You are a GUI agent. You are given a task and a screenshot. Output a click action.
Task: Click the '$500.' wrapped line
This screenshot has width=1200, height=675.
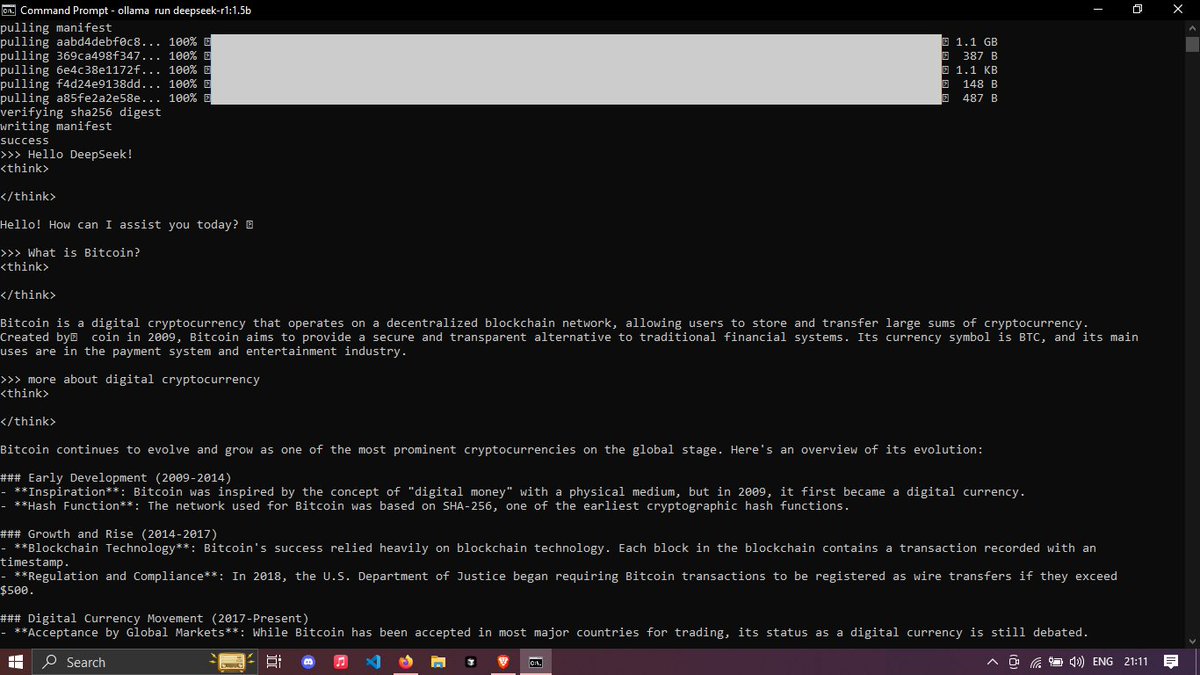pyautogui.click(x=17, y=590)
